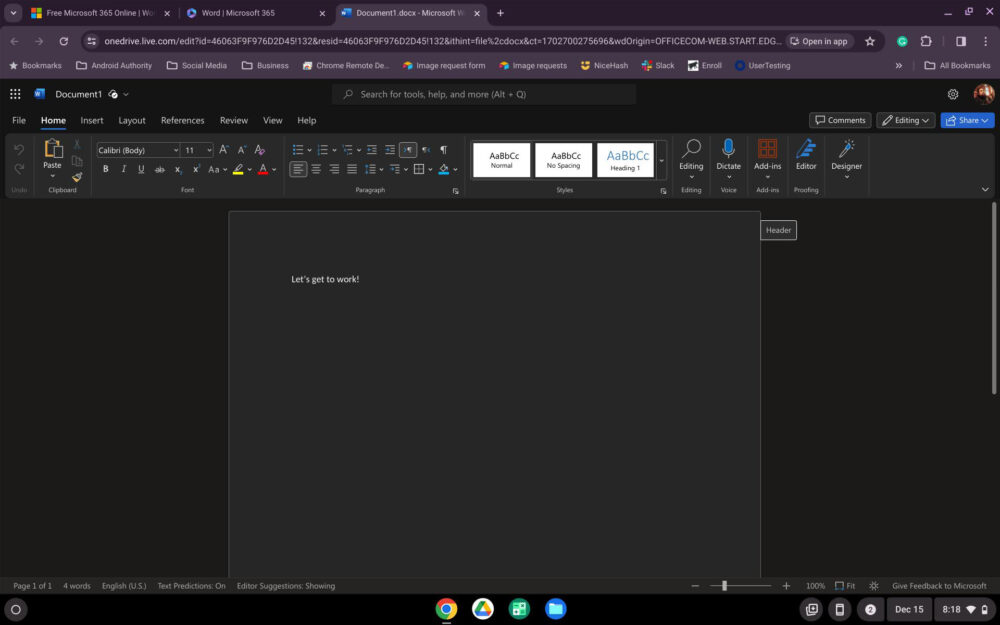This screenshot has width=1000, height=625.
Task: Toggle underline formatting
Action: [x=140, y=168]
